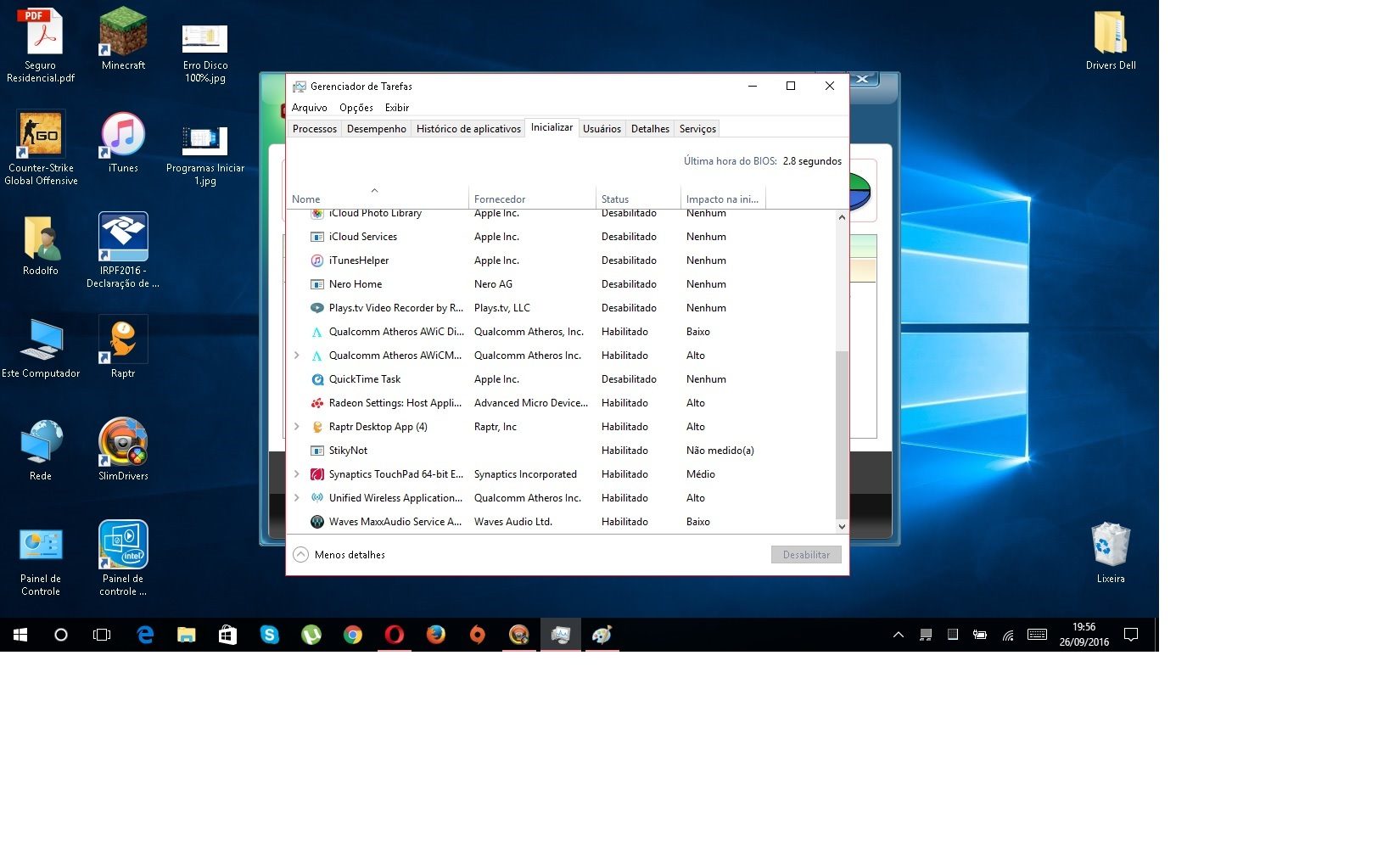Select Waves MaxxAudio Service startup entry
Screen dimensions: 1400x857
click(x=561, y=522)
